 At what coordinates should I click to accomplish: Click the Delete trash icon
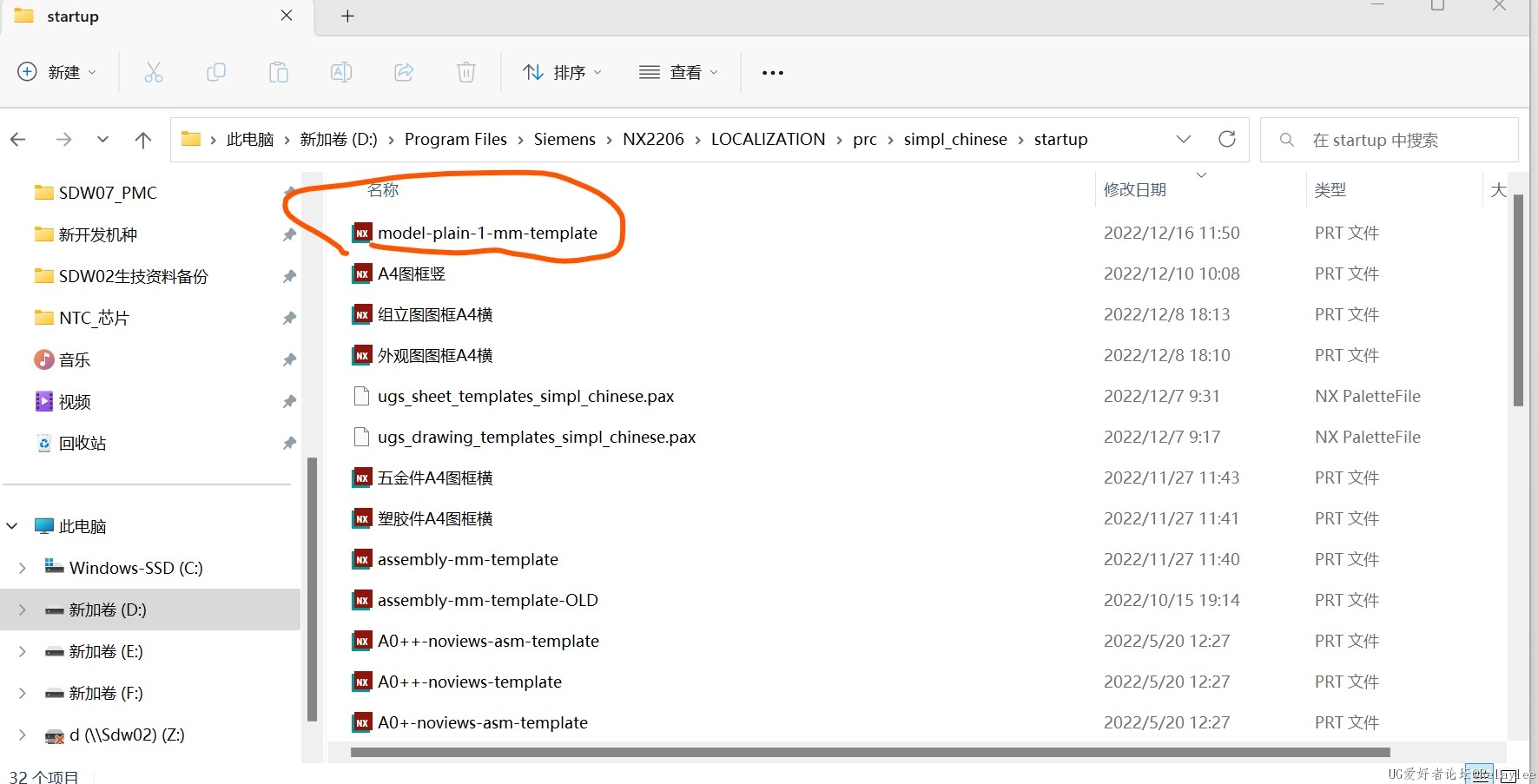coord(466,72)
